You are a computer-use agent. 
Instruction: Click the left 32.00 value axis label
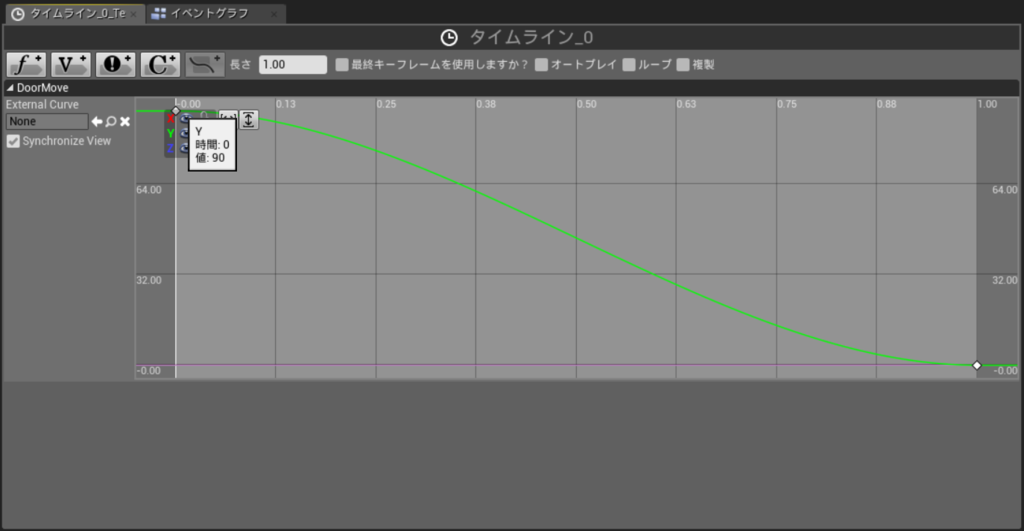pos(149,280)
